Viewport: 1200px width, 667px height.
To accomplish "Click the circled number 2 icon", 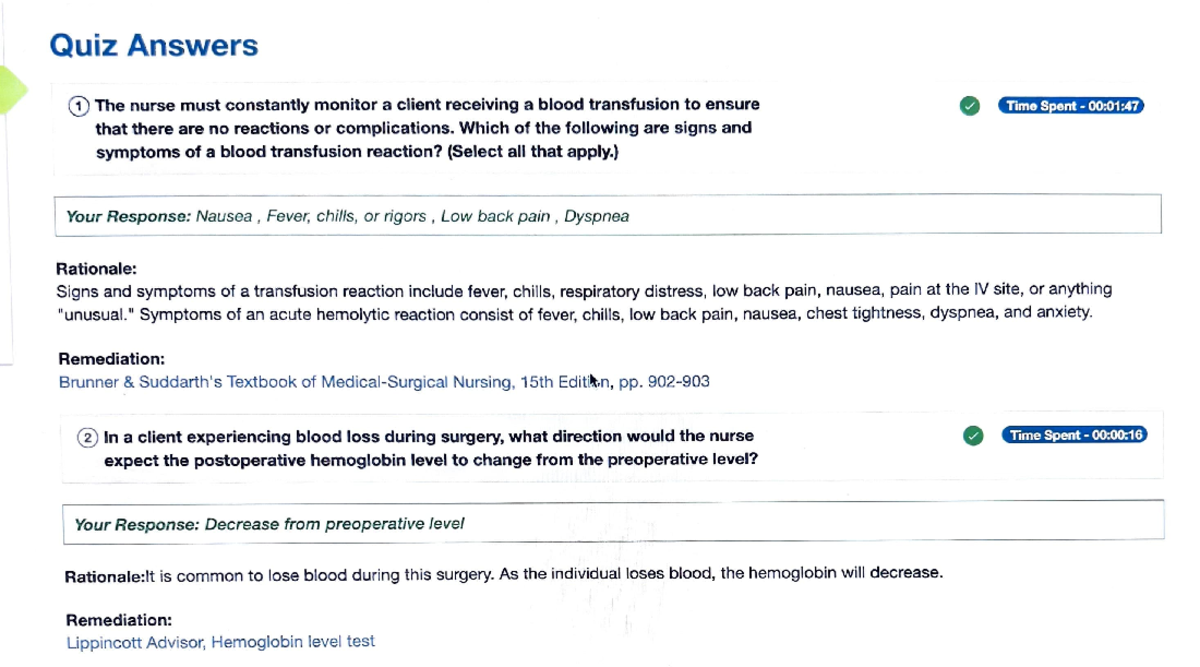I will coord(89,437).
